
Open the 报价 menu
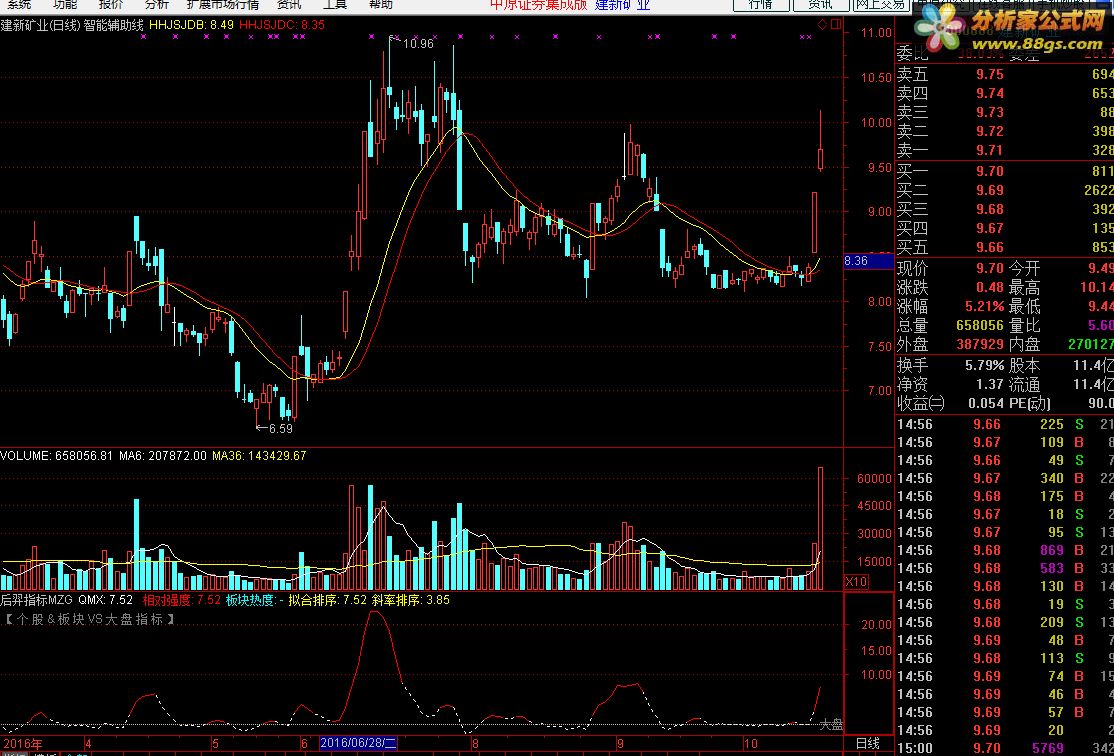110,4
